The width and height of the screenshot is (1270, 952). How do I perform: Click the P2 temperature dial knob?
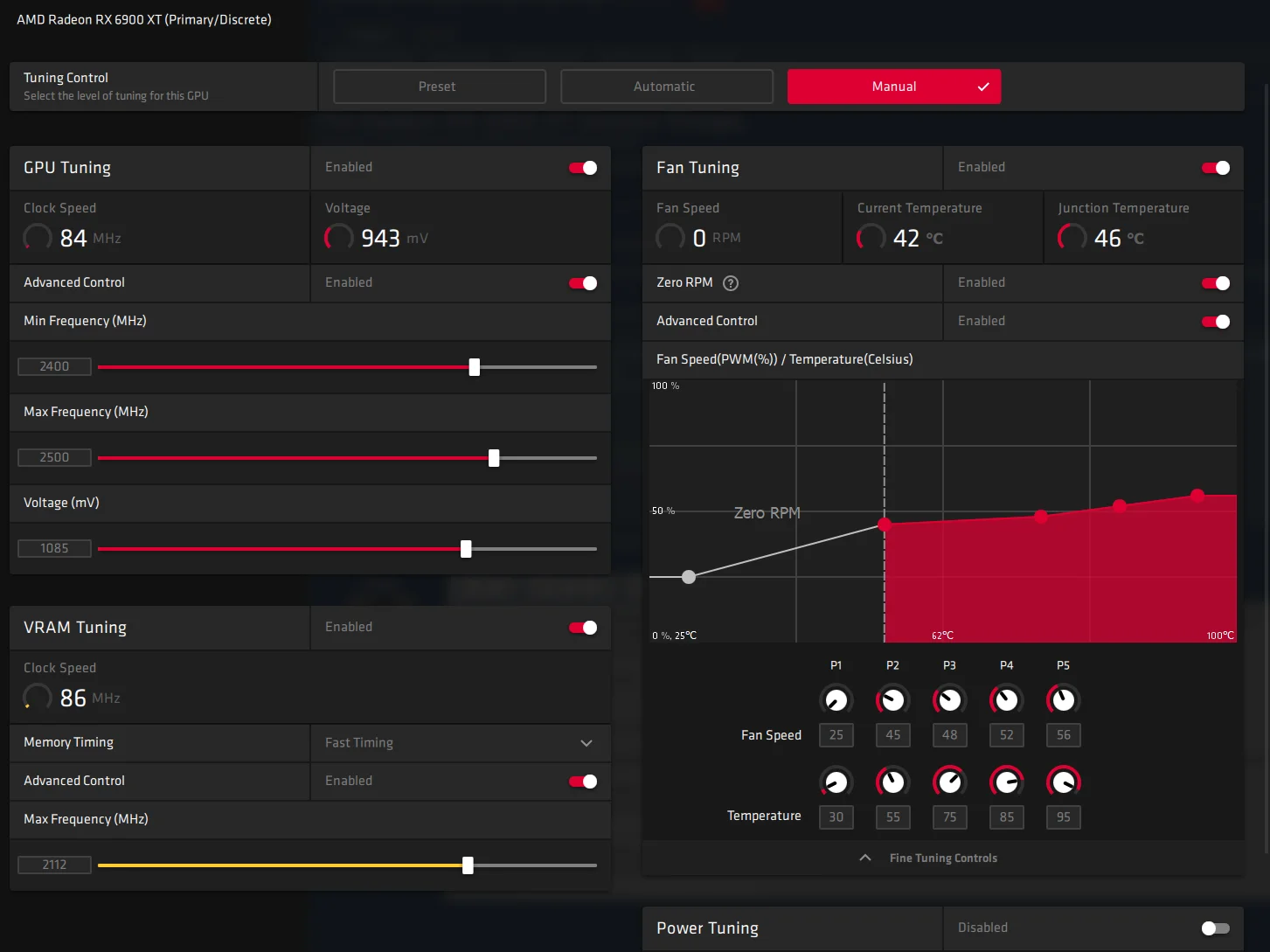tap(892, 782)
